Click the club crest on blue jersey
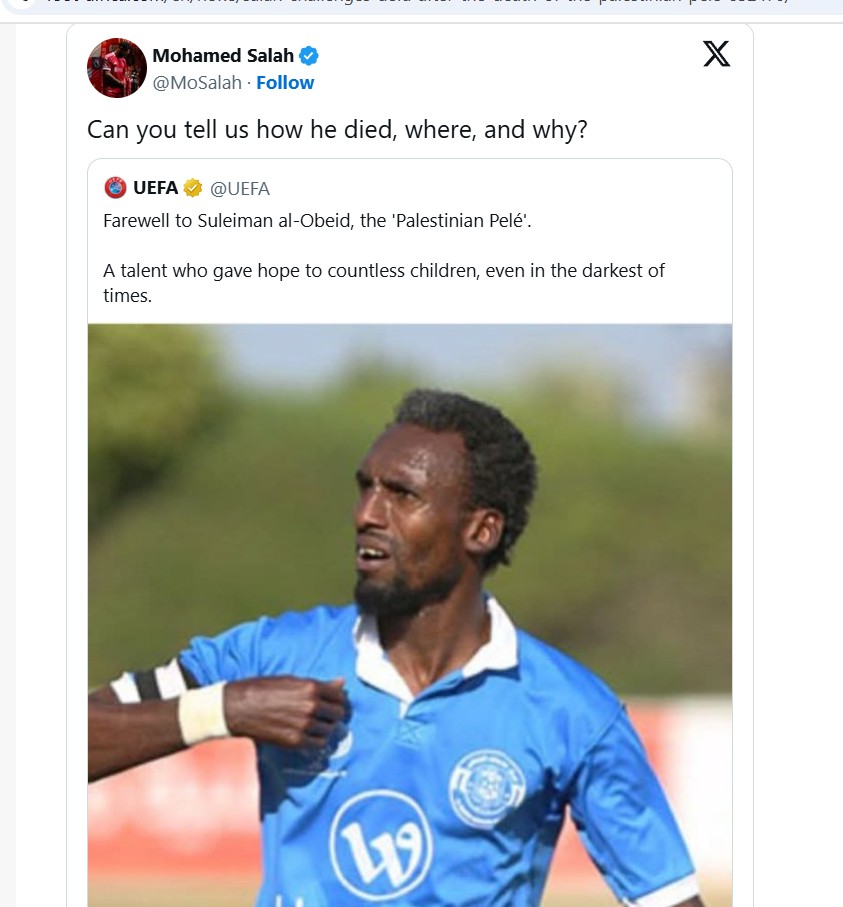This screenshot has height=907, width=843. click(x=487, y=787)
